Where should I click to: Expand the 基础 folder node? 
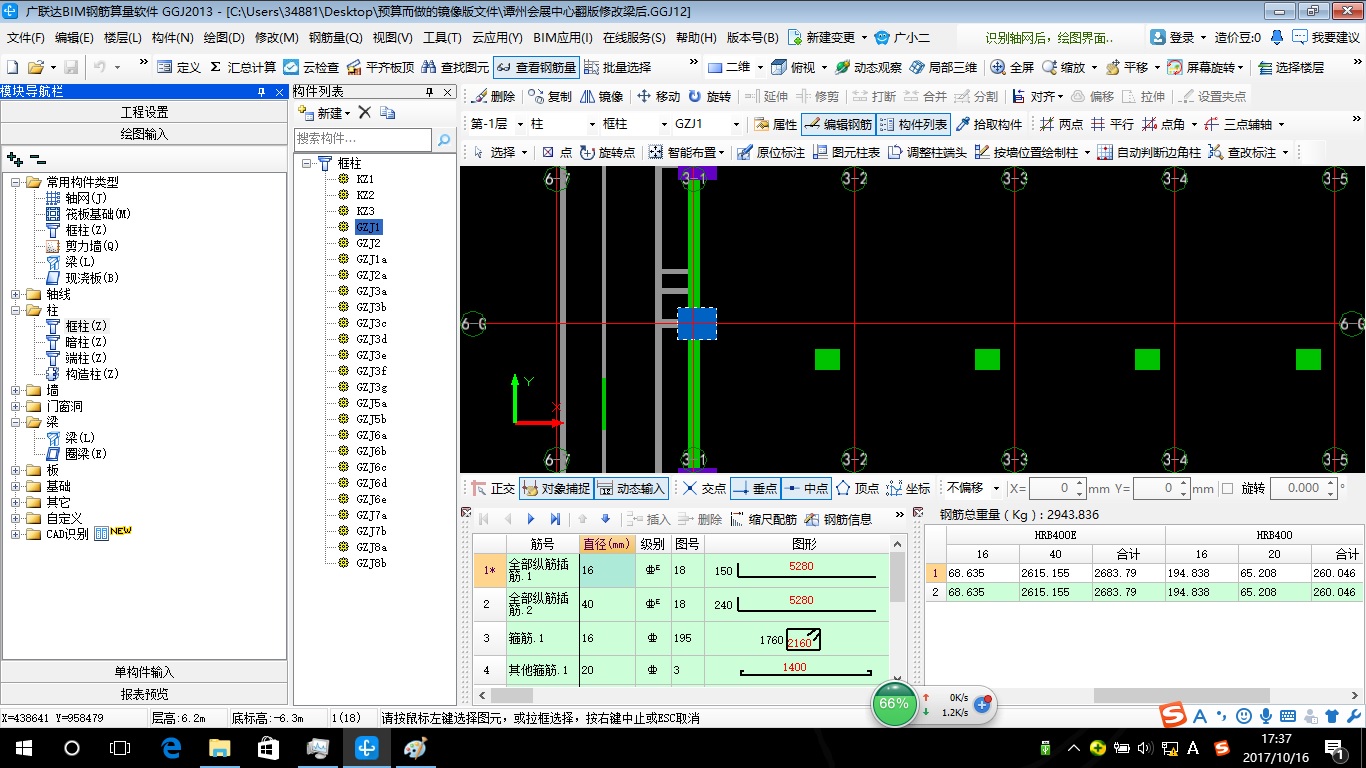click(x=15, y=486)
